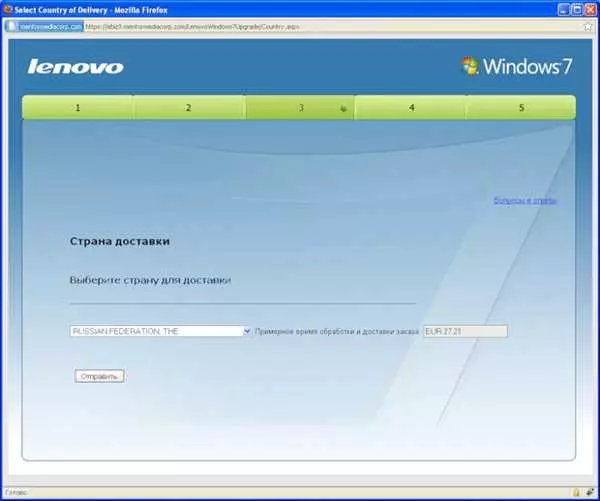Select step 5 tab

pyautogui.click(x=521, y=108)
